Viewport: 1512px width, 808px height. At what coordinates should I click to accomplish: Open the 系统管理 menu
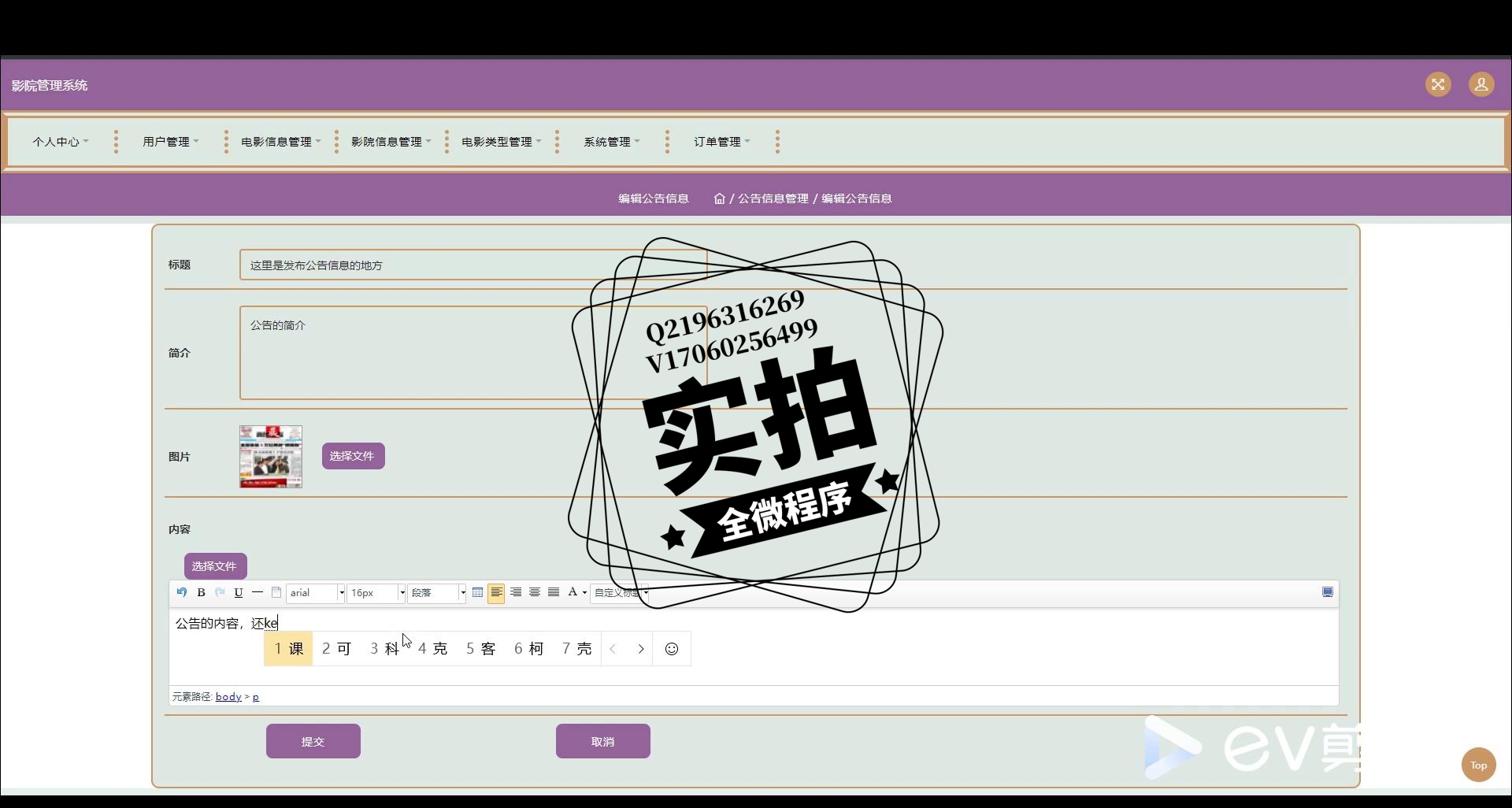click(x=611, y=142)
